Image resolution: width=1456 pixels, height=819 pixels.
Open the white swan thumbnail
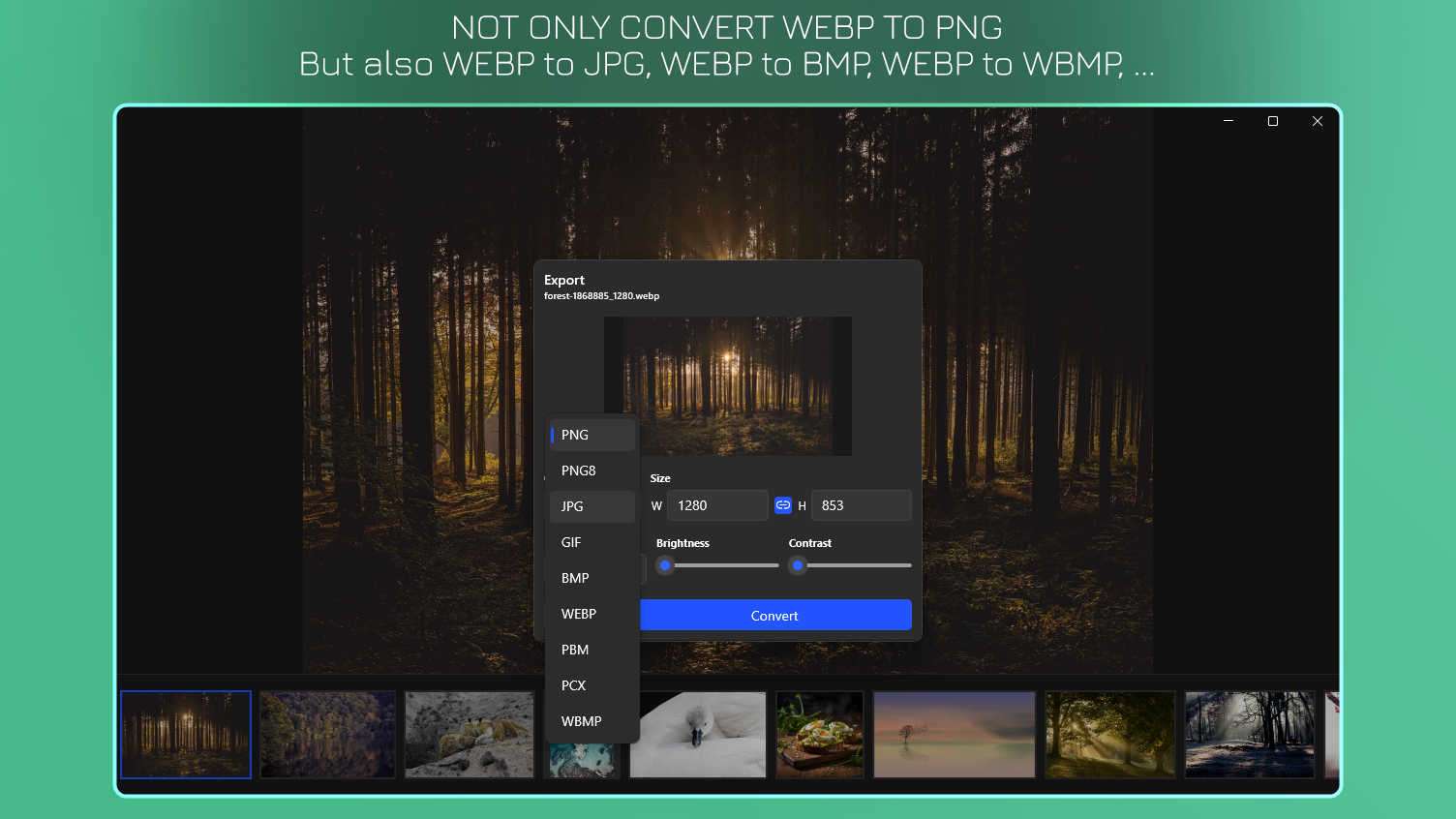tap(698, 735)
